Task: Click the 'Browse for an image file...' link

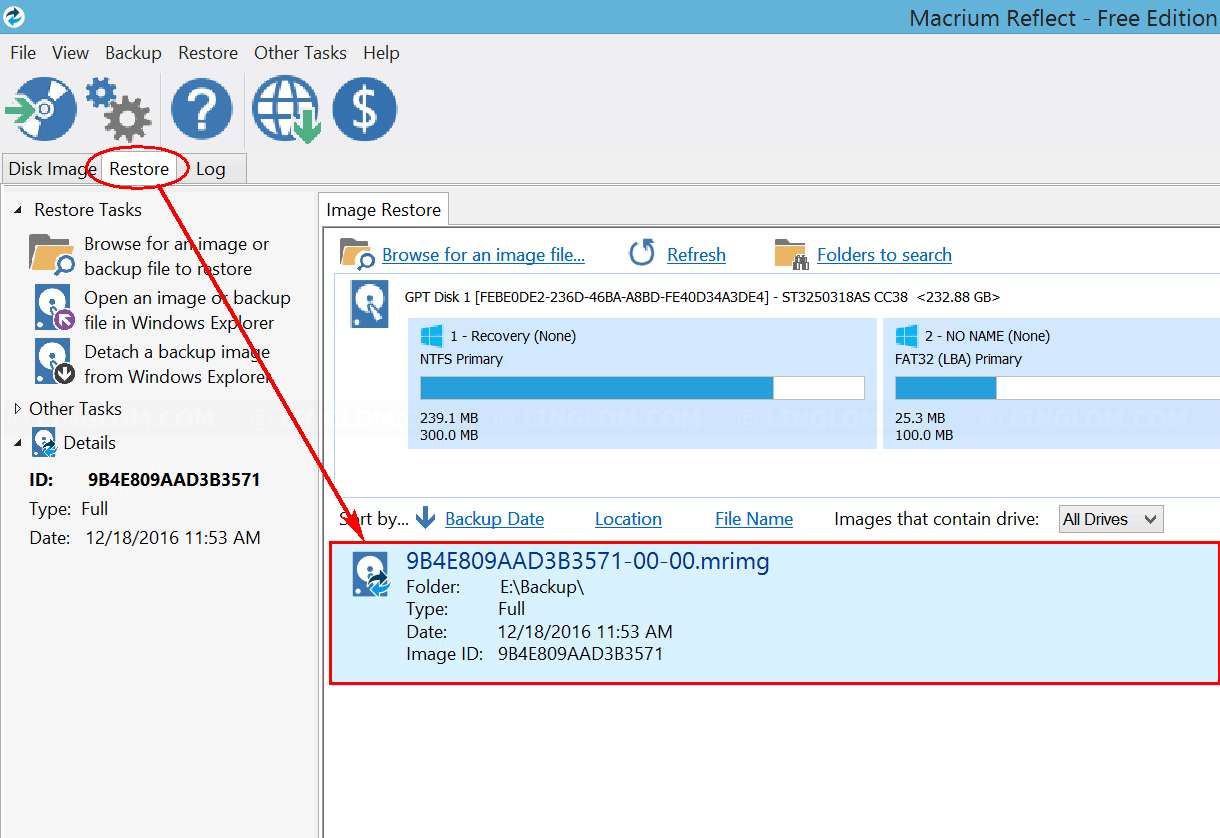Action: tap(483, 255)
